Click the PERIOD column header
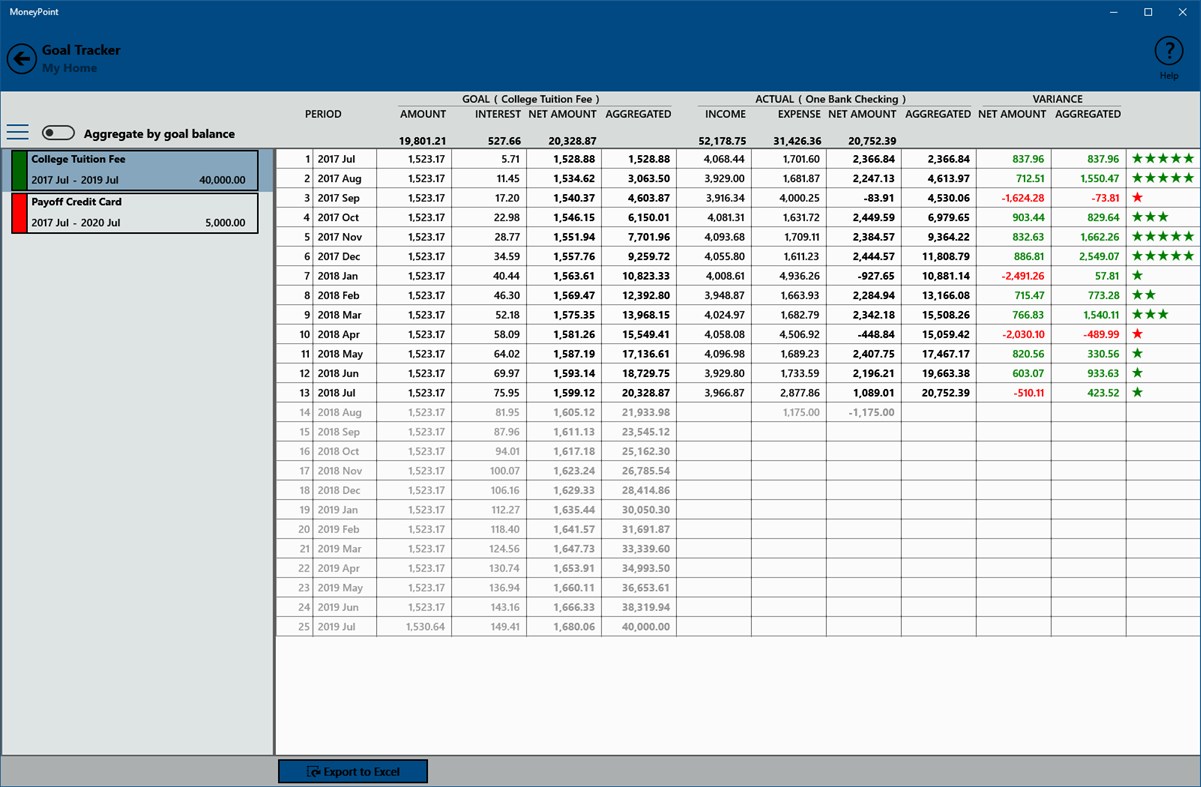 [x=323, y=114]
